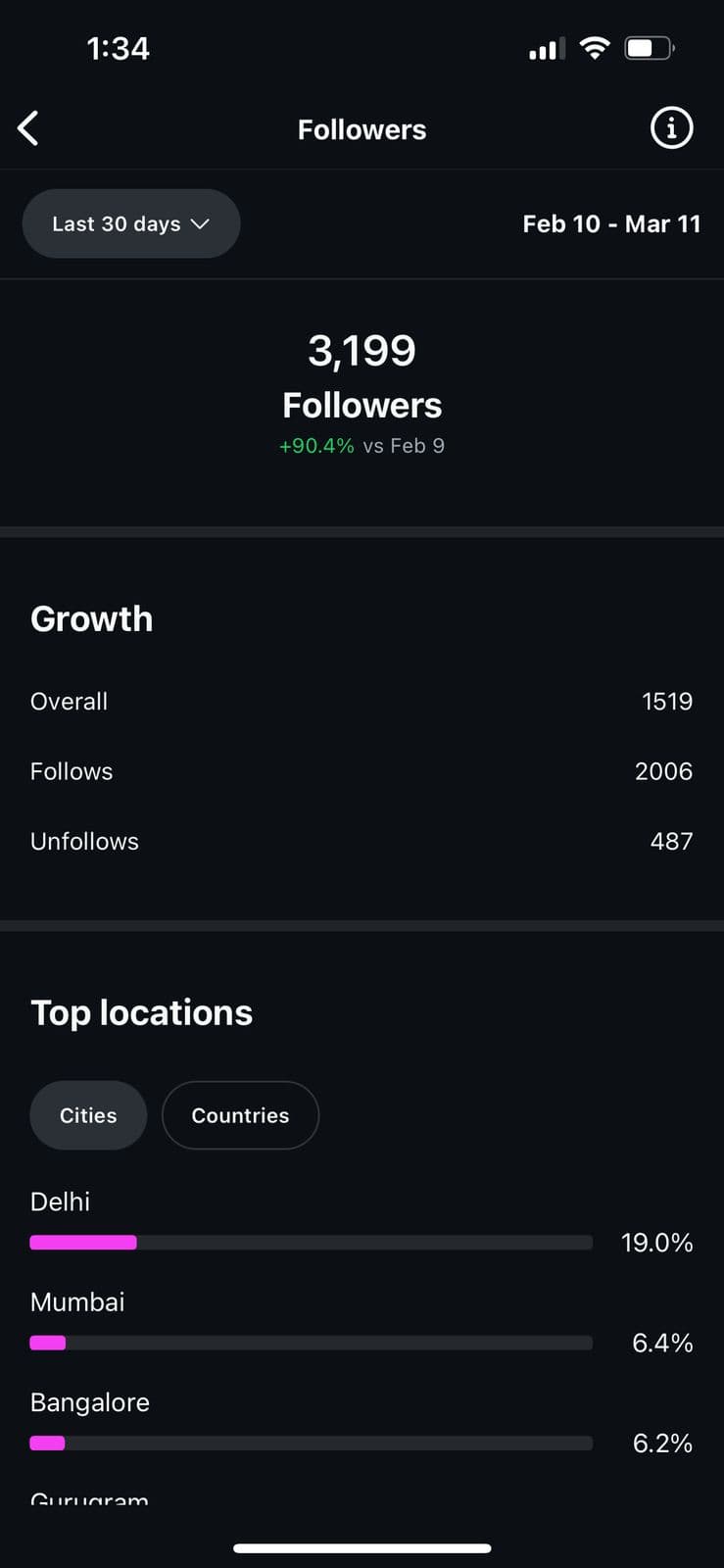The image size is (724, 1568).
Task: Open the Last 30 days dropdown
Action: [x=130, y=223]
